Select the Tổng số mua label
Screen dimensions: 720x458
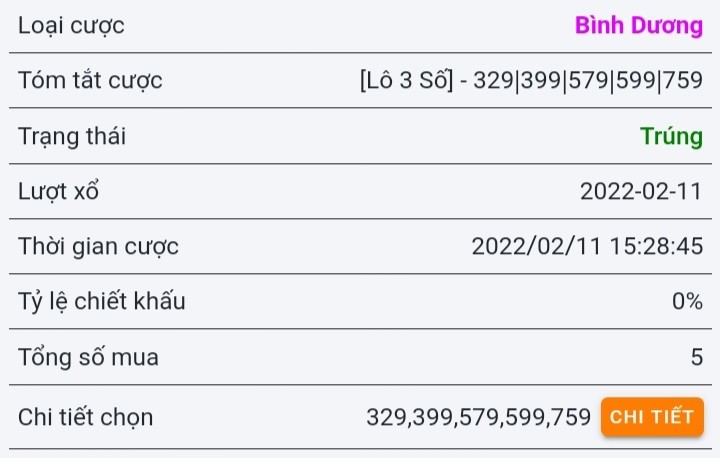coord(88,357)
